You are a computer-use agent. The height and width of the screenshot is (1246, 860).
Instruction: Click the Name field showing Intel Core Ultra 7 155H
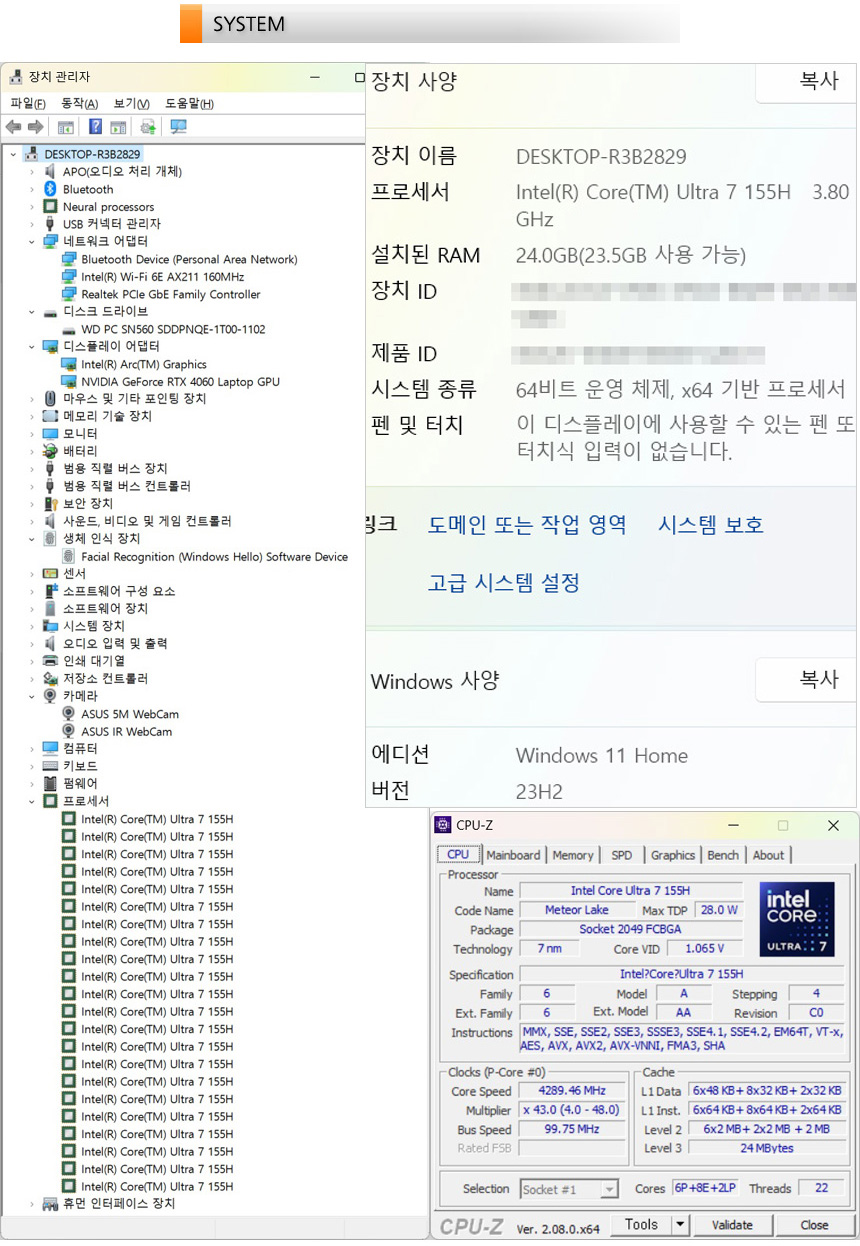tap(630, 891)
